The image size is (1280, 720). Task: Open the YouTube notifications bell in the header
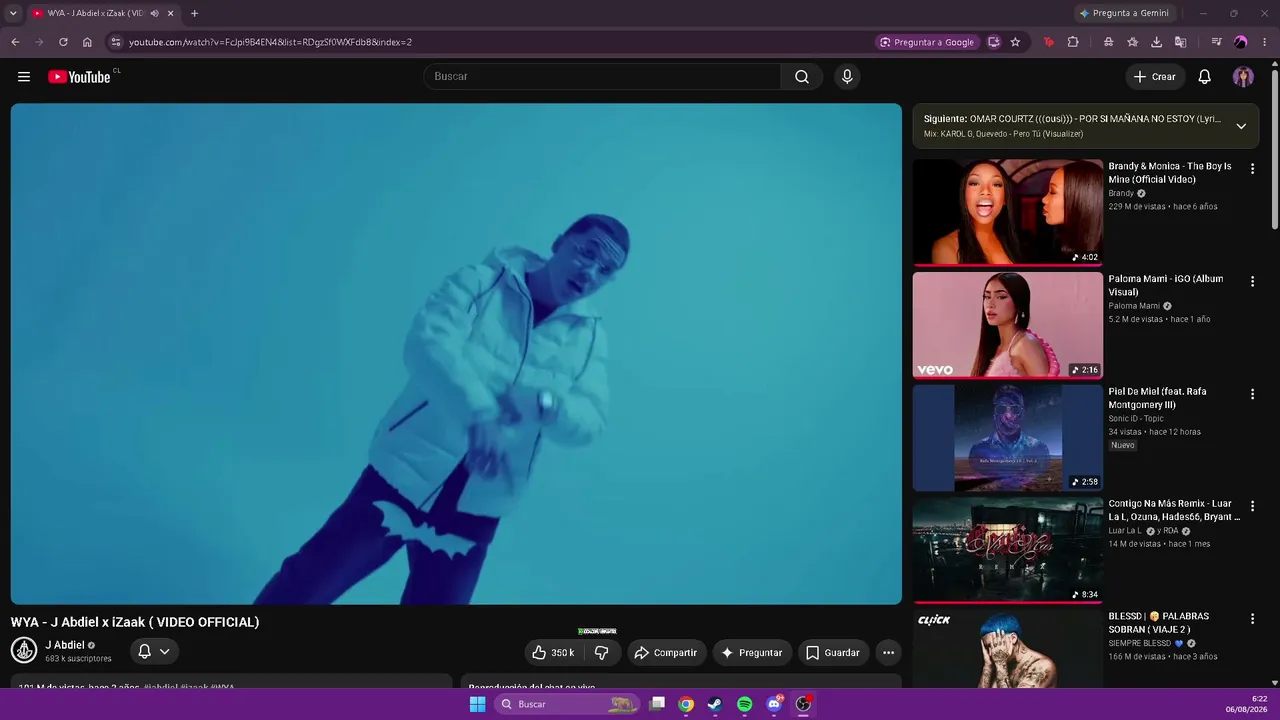[x=1205, y=77]
